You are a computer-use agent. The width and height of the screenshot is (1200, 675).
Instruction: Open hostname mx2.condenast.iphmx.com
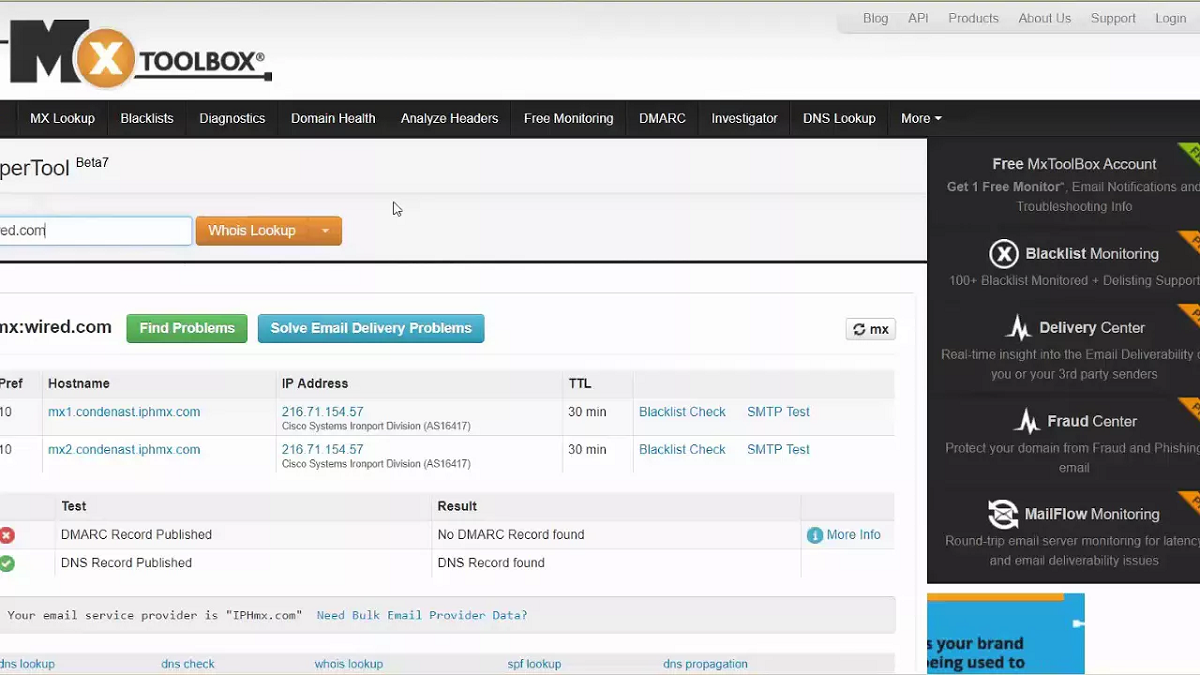coord(124,450)
